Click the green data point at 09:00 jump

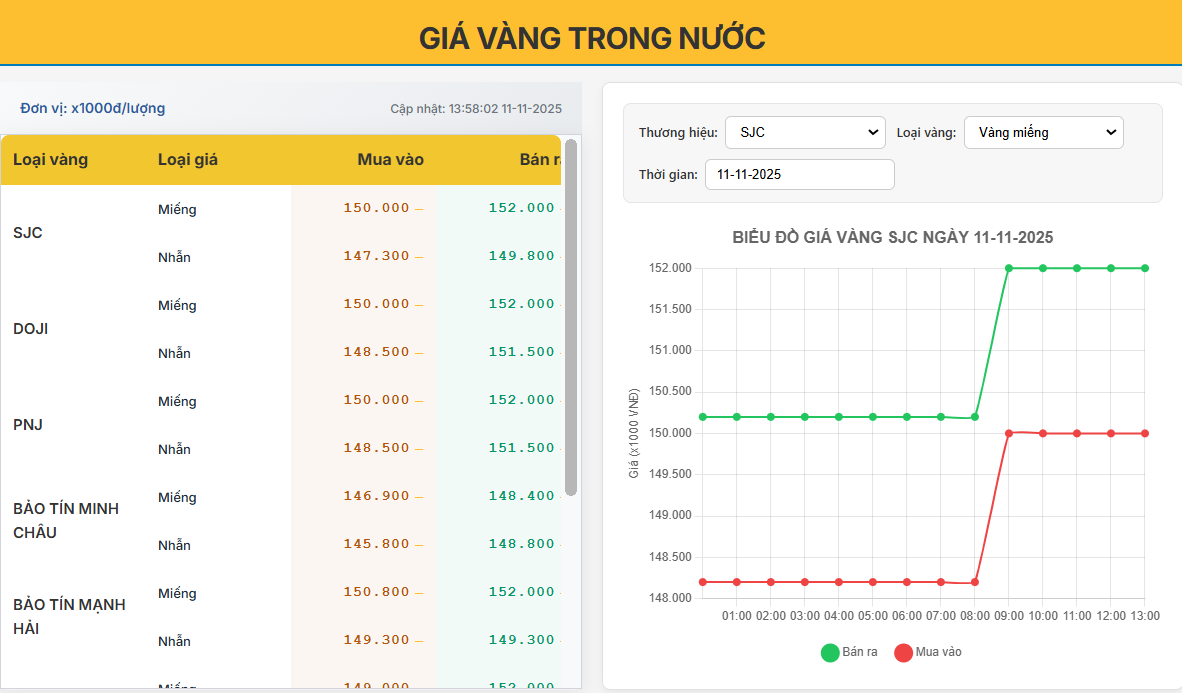coord(1008,268)
